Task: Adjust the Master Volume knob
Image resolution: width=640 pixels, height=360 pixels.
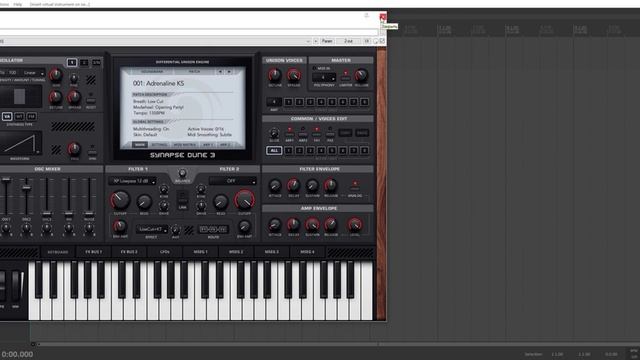Action: [x=361, y=76]
